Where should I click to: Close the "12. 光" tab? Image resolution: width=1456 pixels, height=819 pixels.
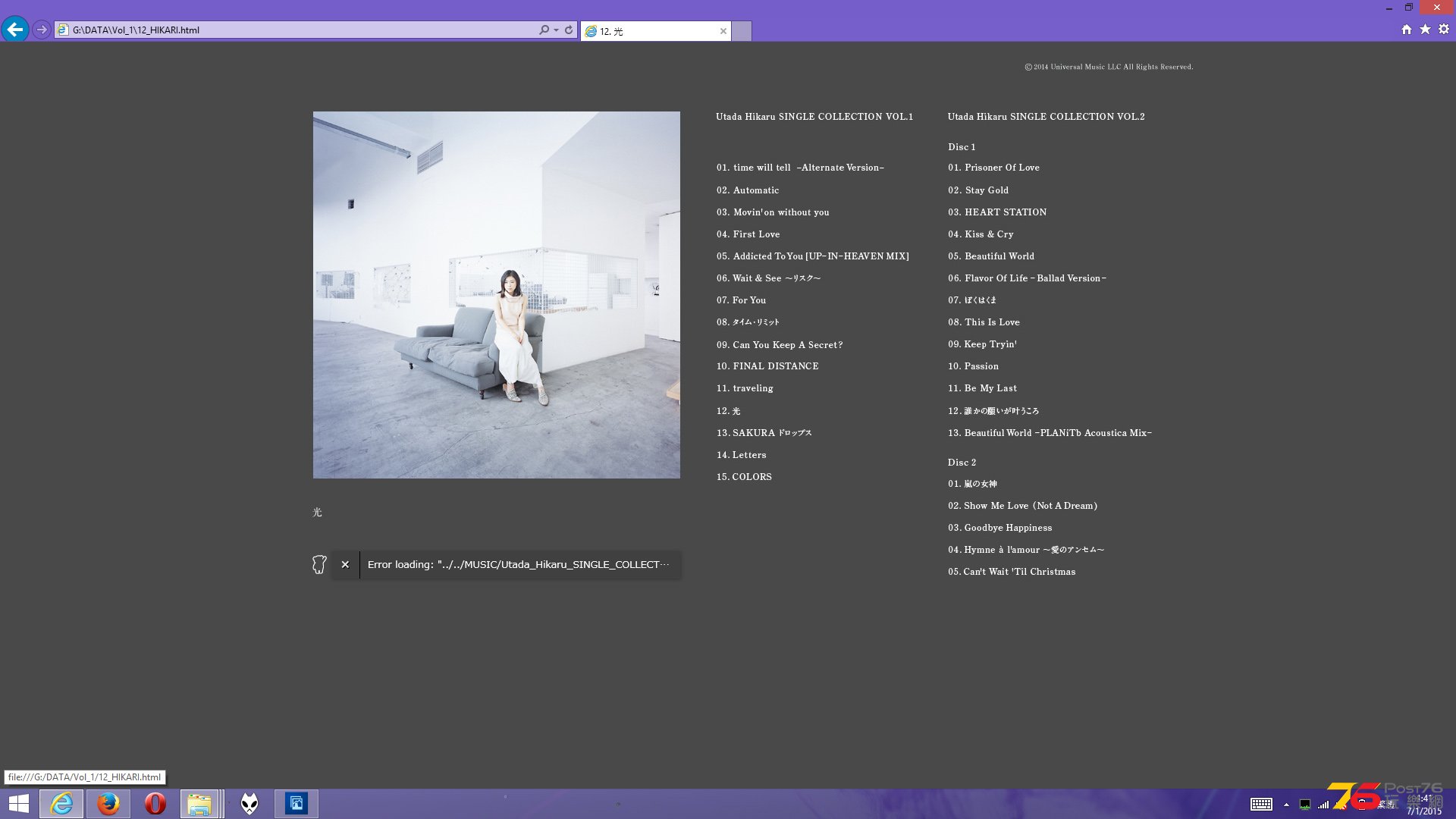pyautogui.click(x=723, y=31)
